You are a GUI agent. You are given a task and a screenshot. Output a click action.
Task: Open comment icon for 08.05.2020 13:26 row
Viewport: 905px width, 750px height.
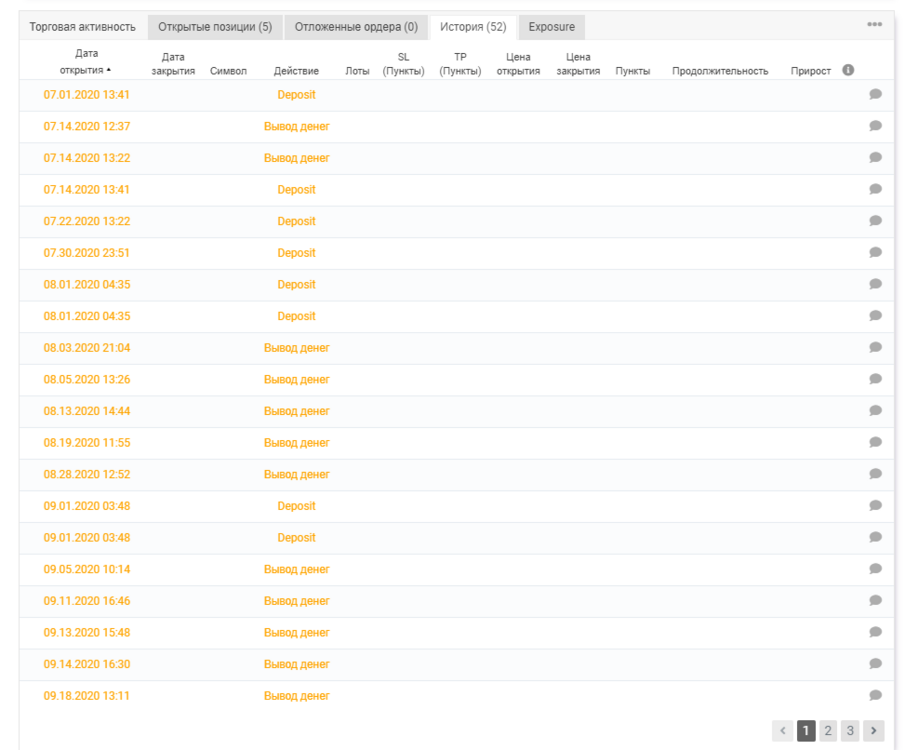click(x=875, y=379)
